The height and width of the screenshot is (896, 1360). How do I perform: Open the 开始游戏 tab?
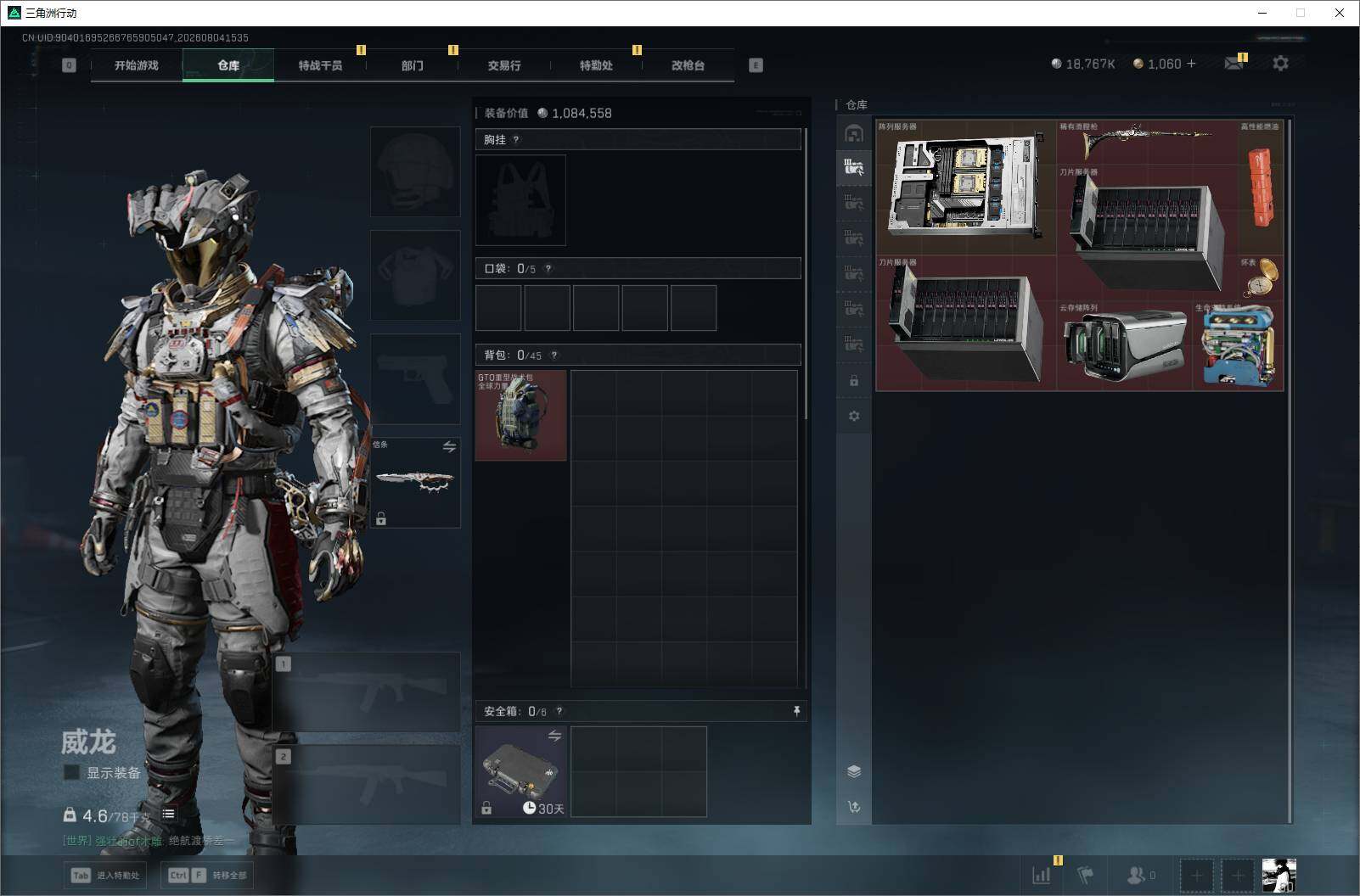[x=137, y=65]
